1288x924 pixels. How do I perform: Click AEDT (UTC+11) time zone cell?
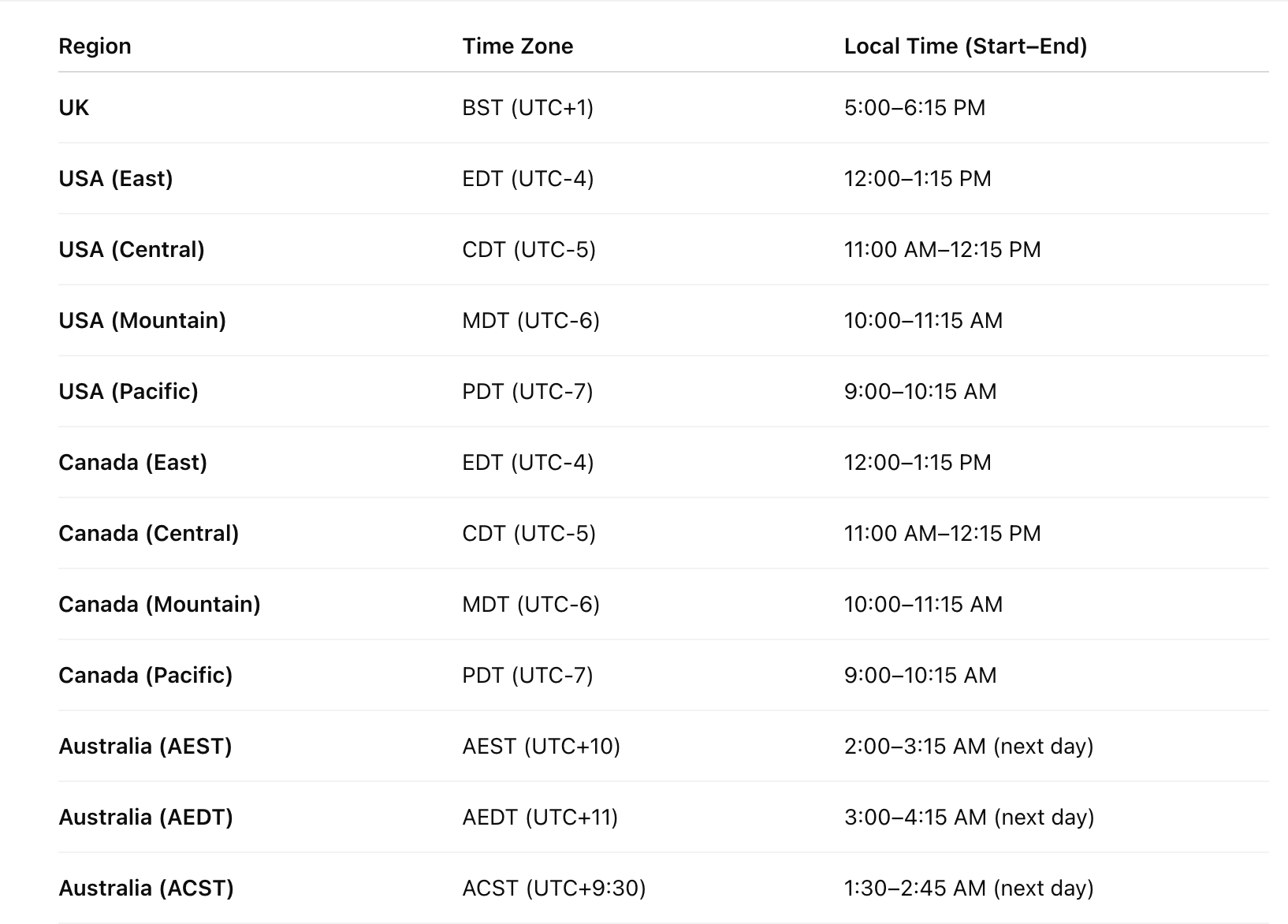coord(540,817)
